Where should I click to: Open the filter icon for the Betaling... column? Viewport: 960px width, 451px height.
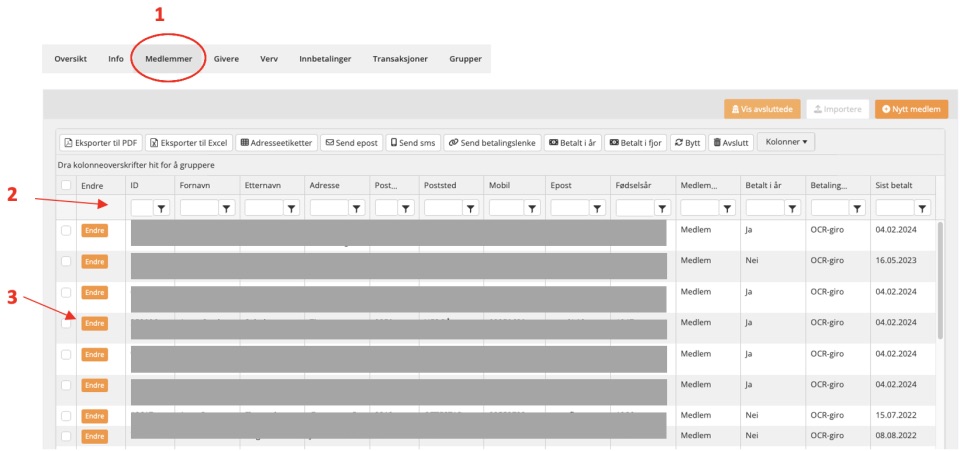pyautogui.click(x=857, y=209)
